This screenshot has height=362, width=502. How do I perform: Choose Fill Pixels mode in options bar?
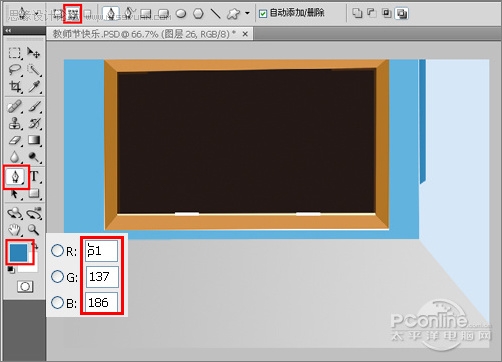88,14
